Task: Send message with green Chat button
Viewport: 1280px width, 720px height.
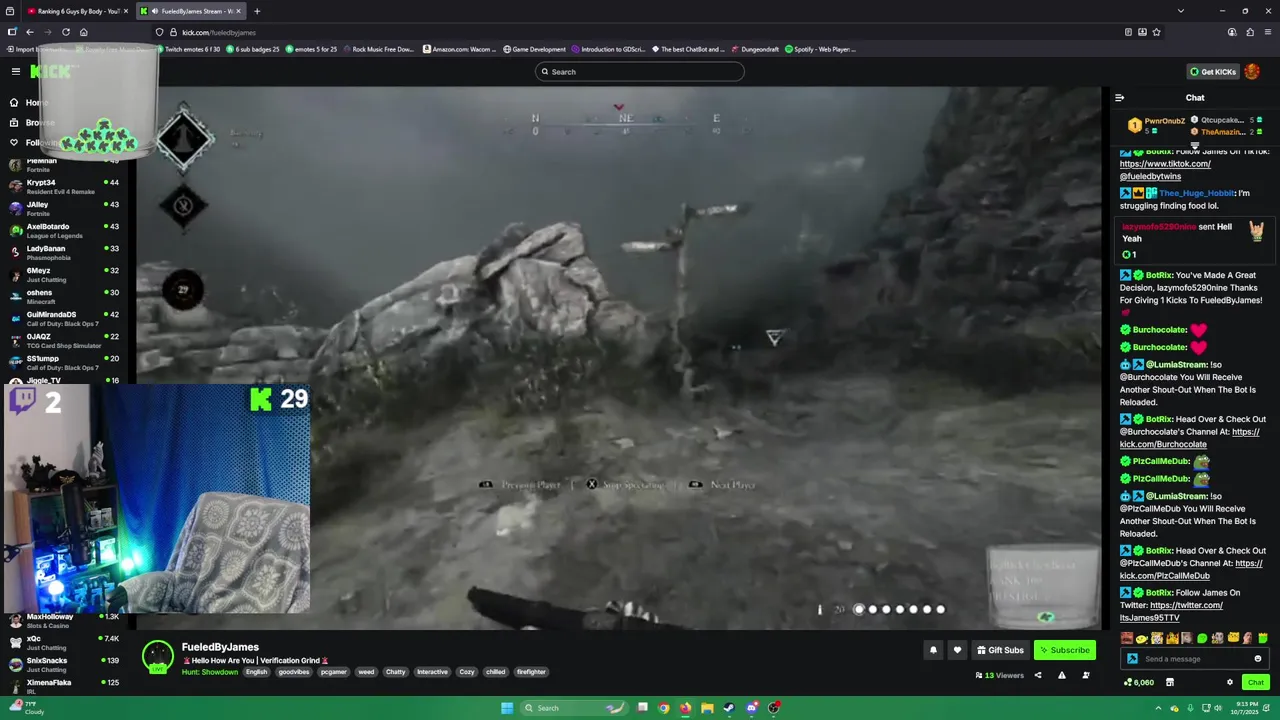Action: [1255, 682]
